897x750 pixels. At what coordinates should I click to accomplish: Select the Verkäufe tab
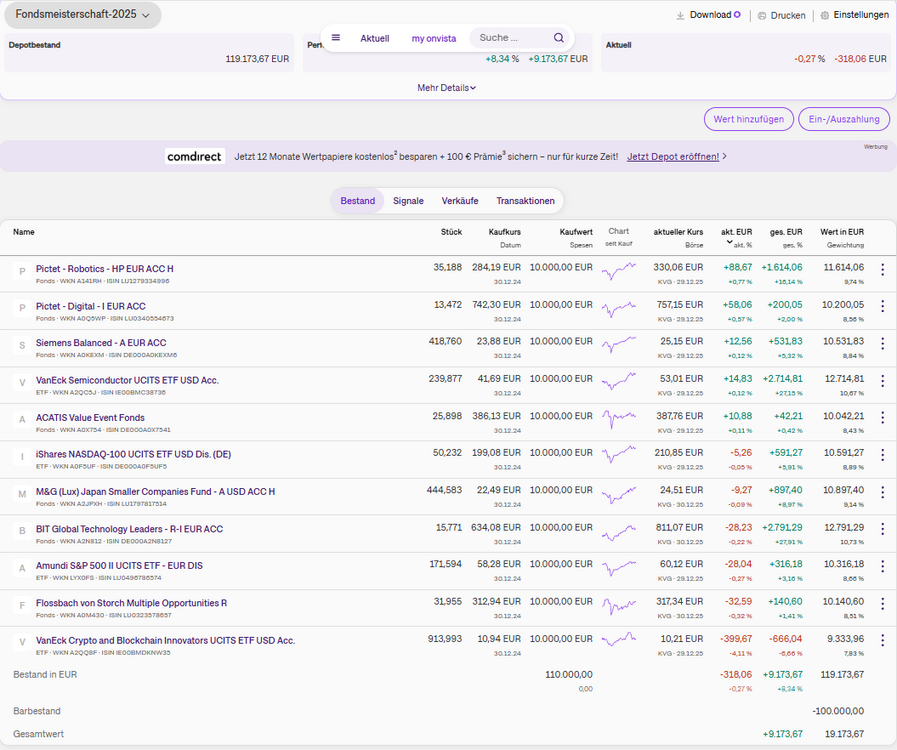pyautogui.click(x=459, y=201)
